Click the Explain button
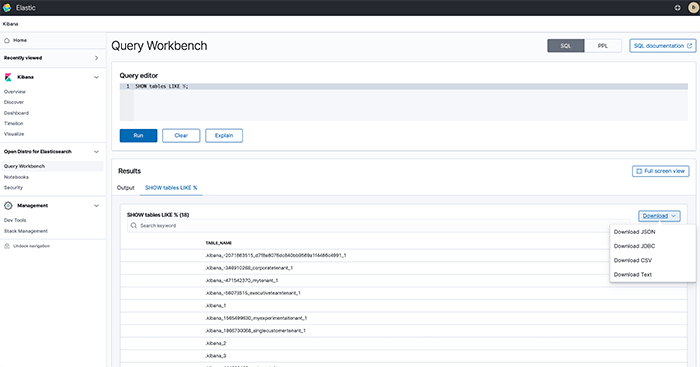Viewport: 700px width, 367px height. click(224, 135)
